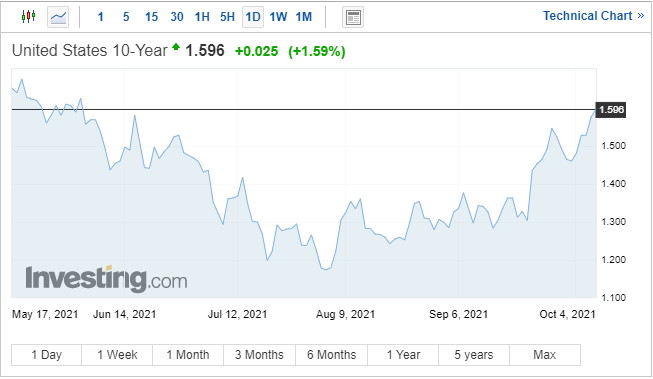Select the 5H interval
This screenshot has height=379, width=653.
coord(227,17)
